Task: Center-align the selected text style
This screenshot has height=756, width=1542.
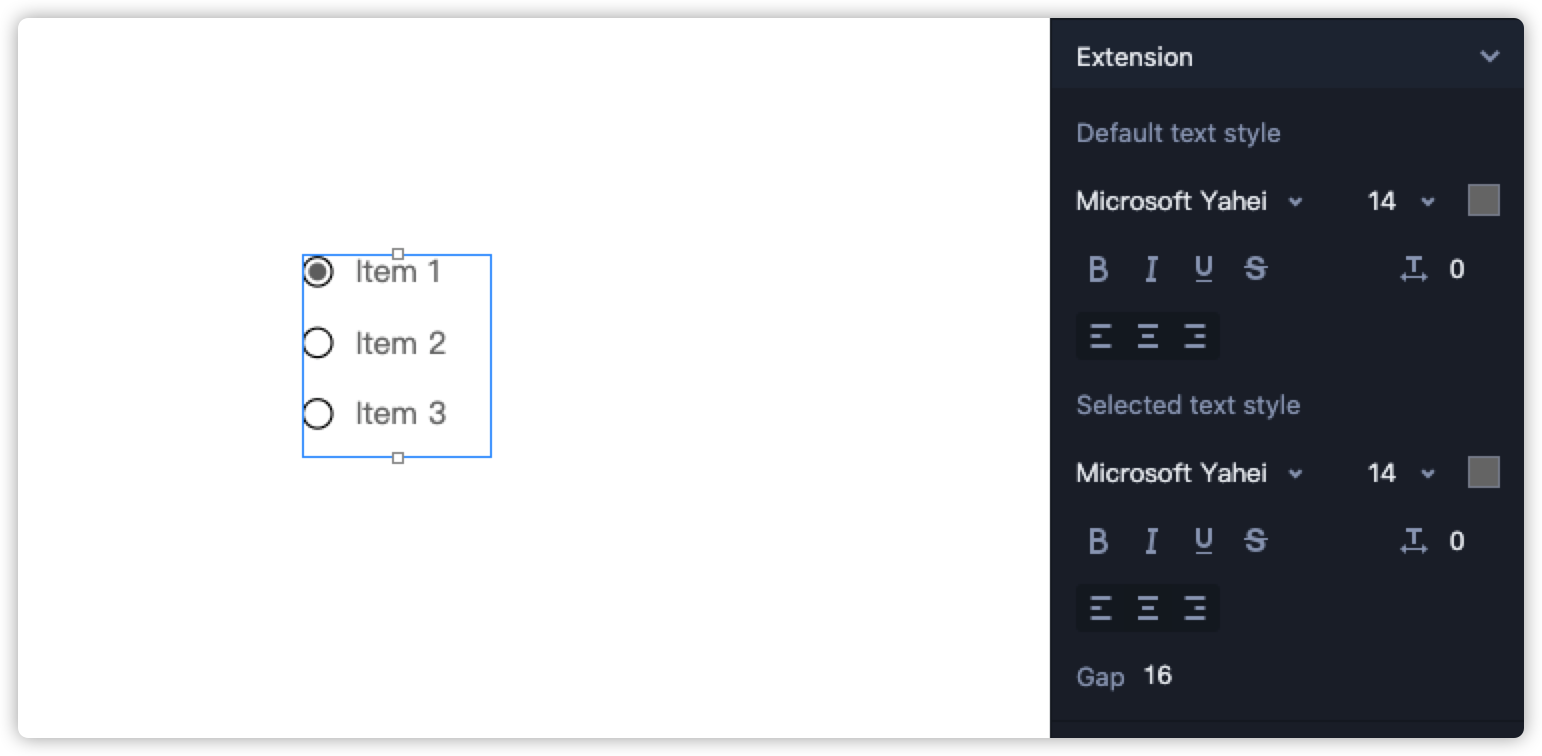Action: (1148, 608)
